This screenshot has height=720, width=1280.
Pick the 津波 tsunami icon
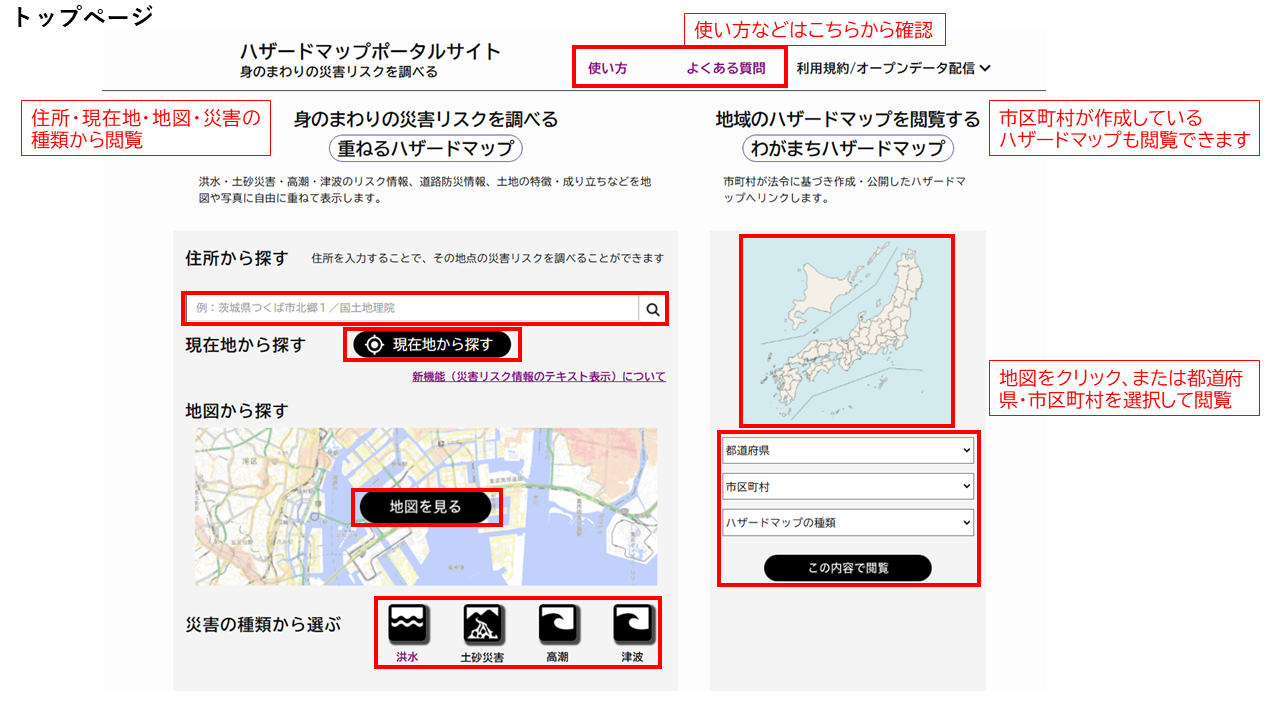(x=632, y=626)
